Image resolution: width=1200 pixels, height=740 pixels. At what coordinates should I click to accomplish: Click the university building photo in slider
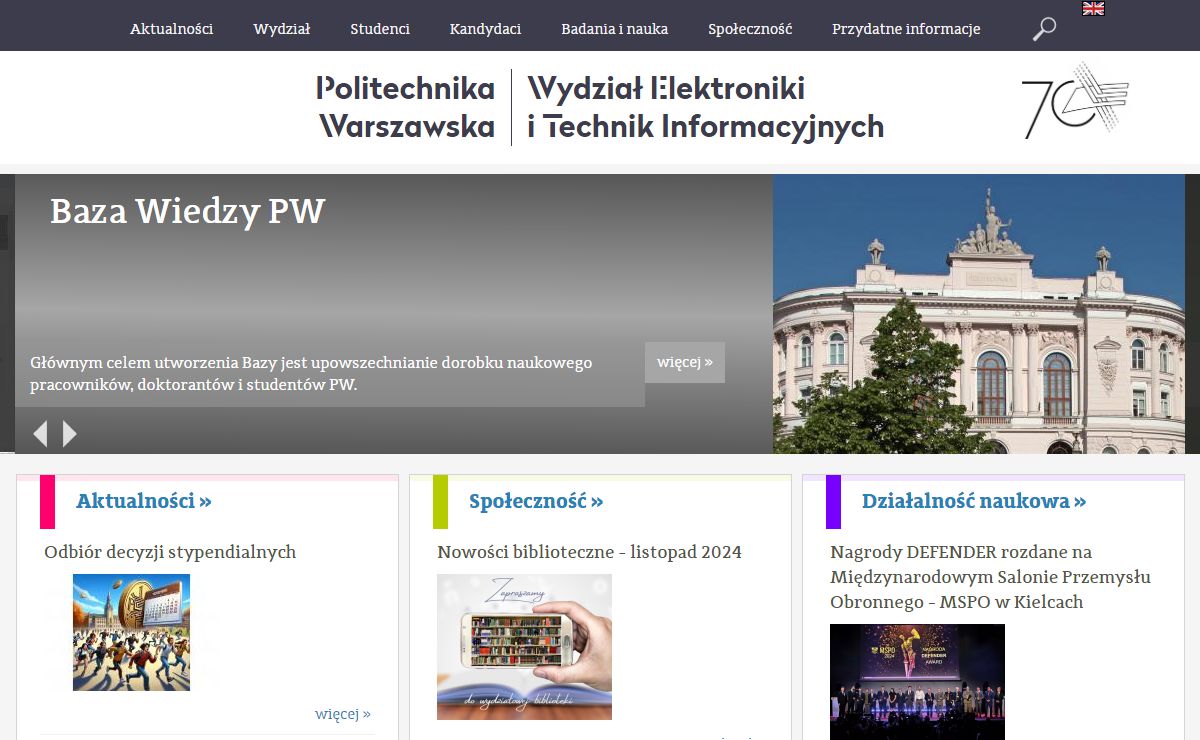tap(979, 314)
